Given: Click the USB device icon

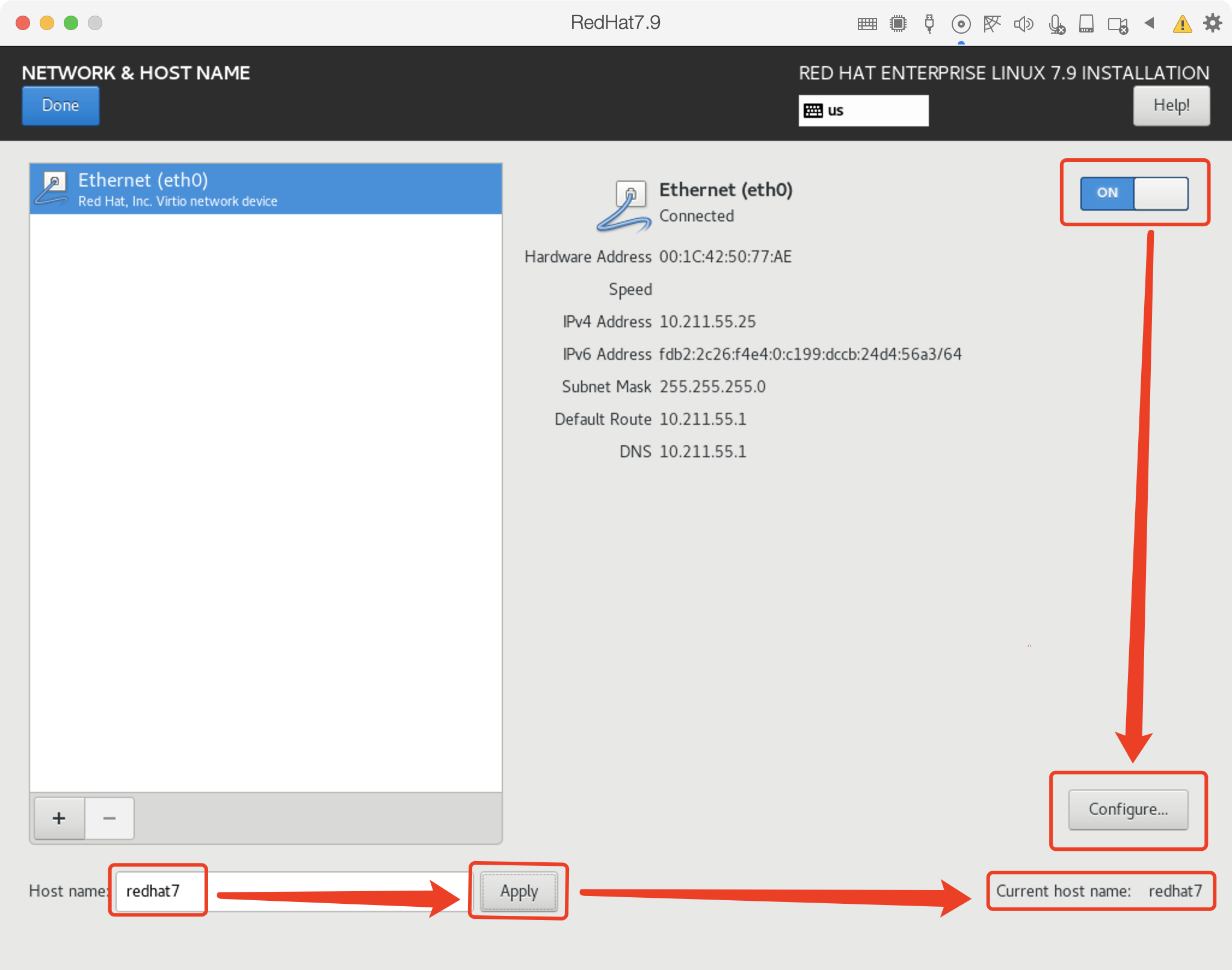Looking at the screenshot, I should click(x=929, y=24).
